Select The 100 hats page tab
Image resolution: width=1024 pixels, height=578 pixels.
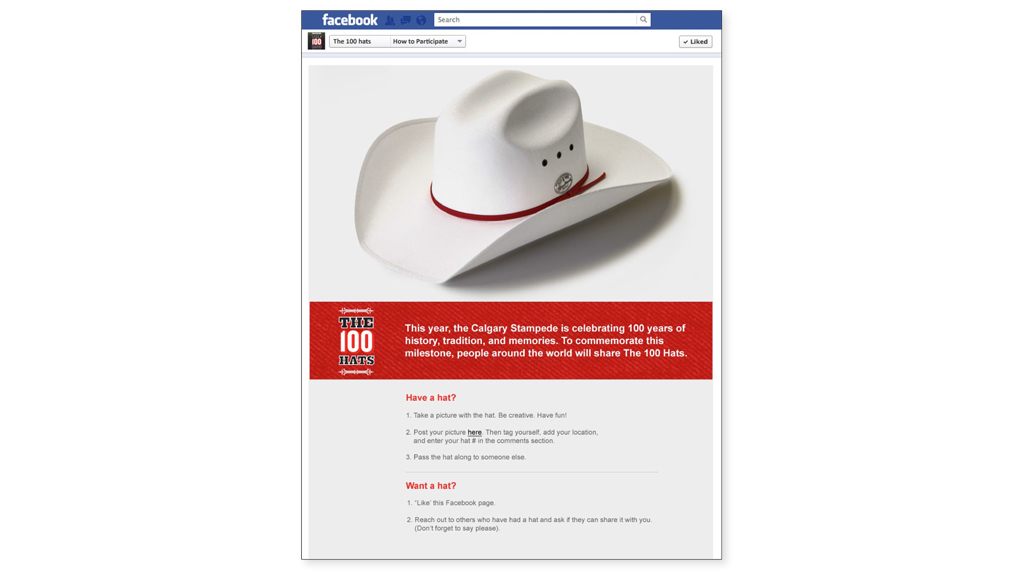pyautogui.click(x=352, y=41)
